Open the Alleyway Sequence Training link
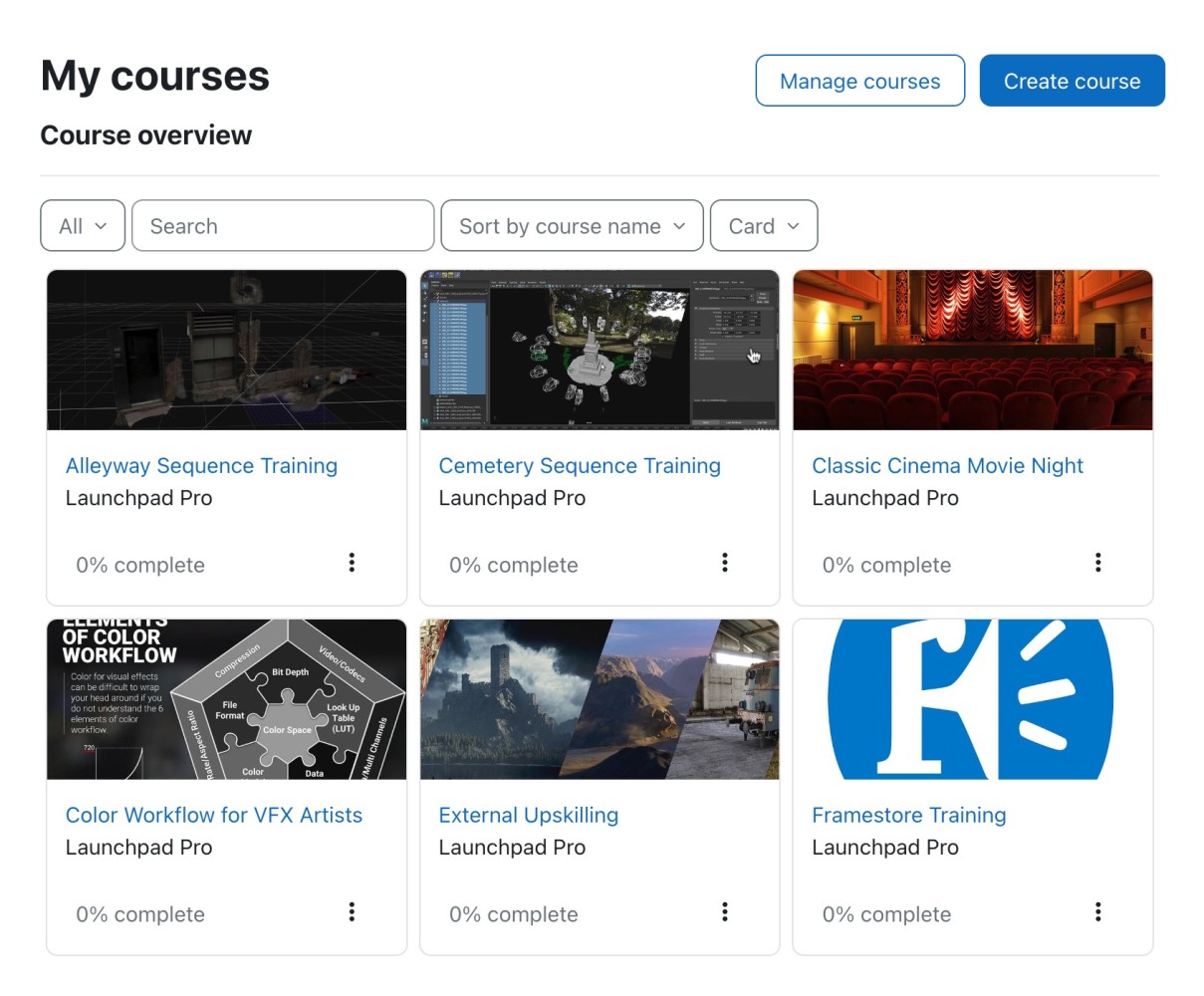1204x996 pixels. click(x=201, y=466)
